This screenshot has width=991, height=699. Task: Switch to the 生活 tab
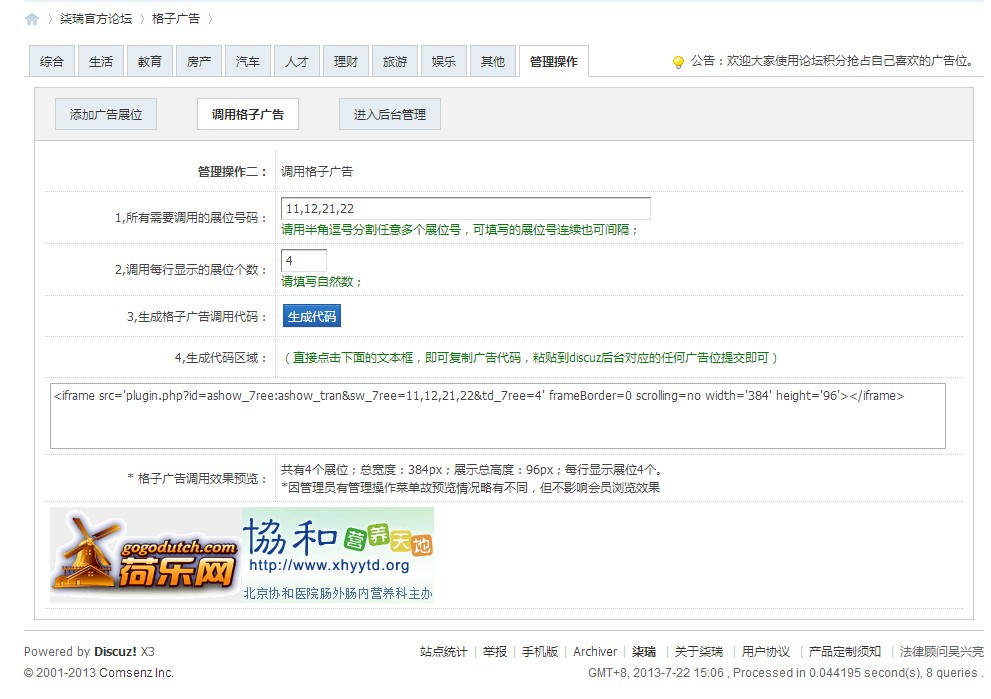click(x=101, y=62)
